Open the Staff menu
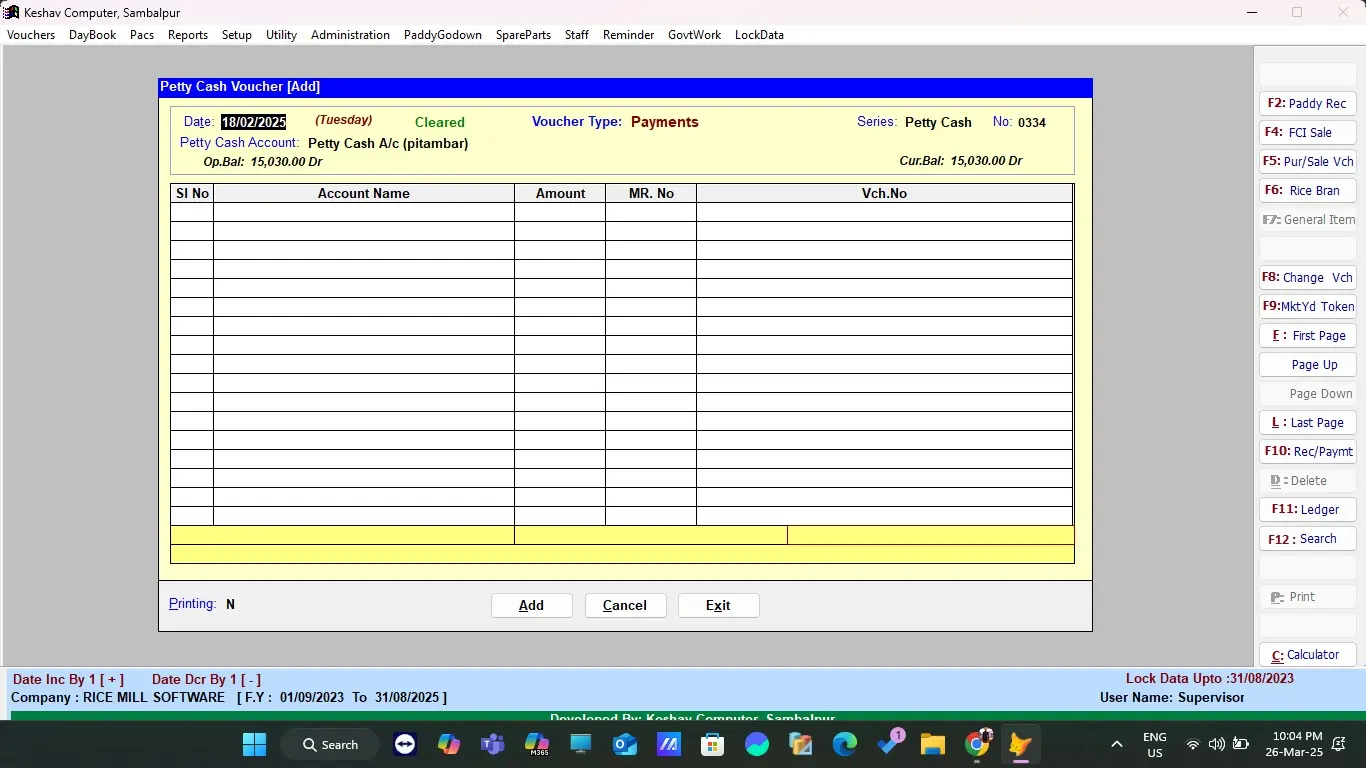 [577, 35]
